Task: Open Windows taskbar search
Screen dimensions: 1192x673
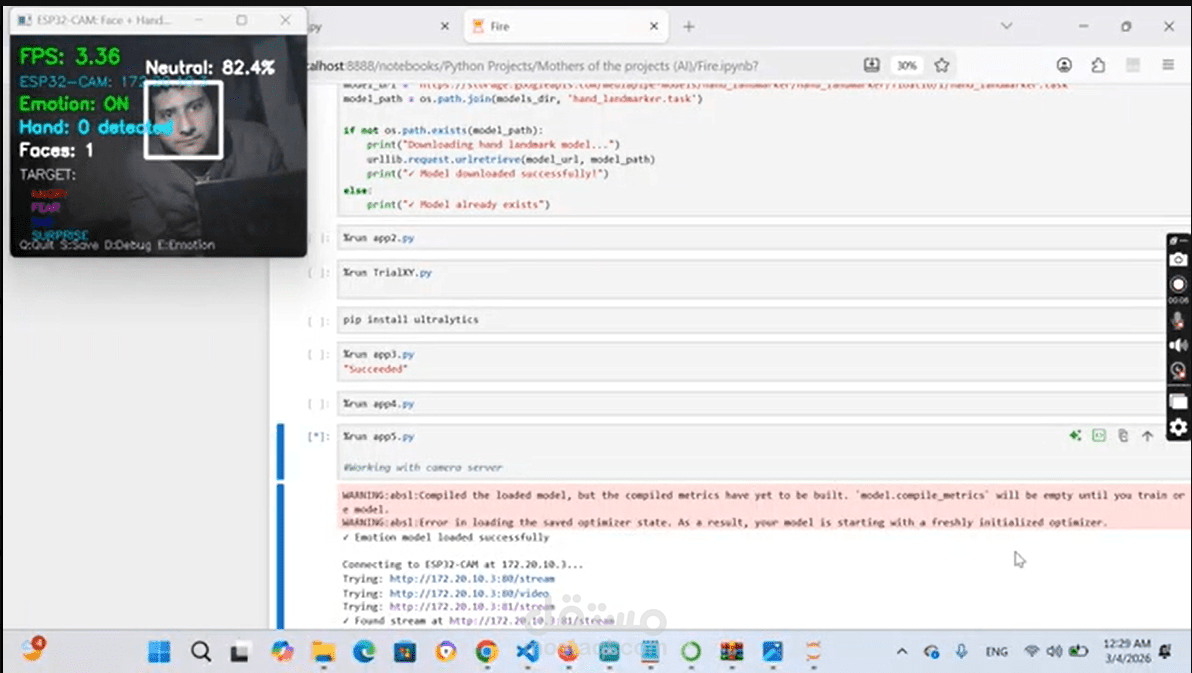Action: point(201,652)
